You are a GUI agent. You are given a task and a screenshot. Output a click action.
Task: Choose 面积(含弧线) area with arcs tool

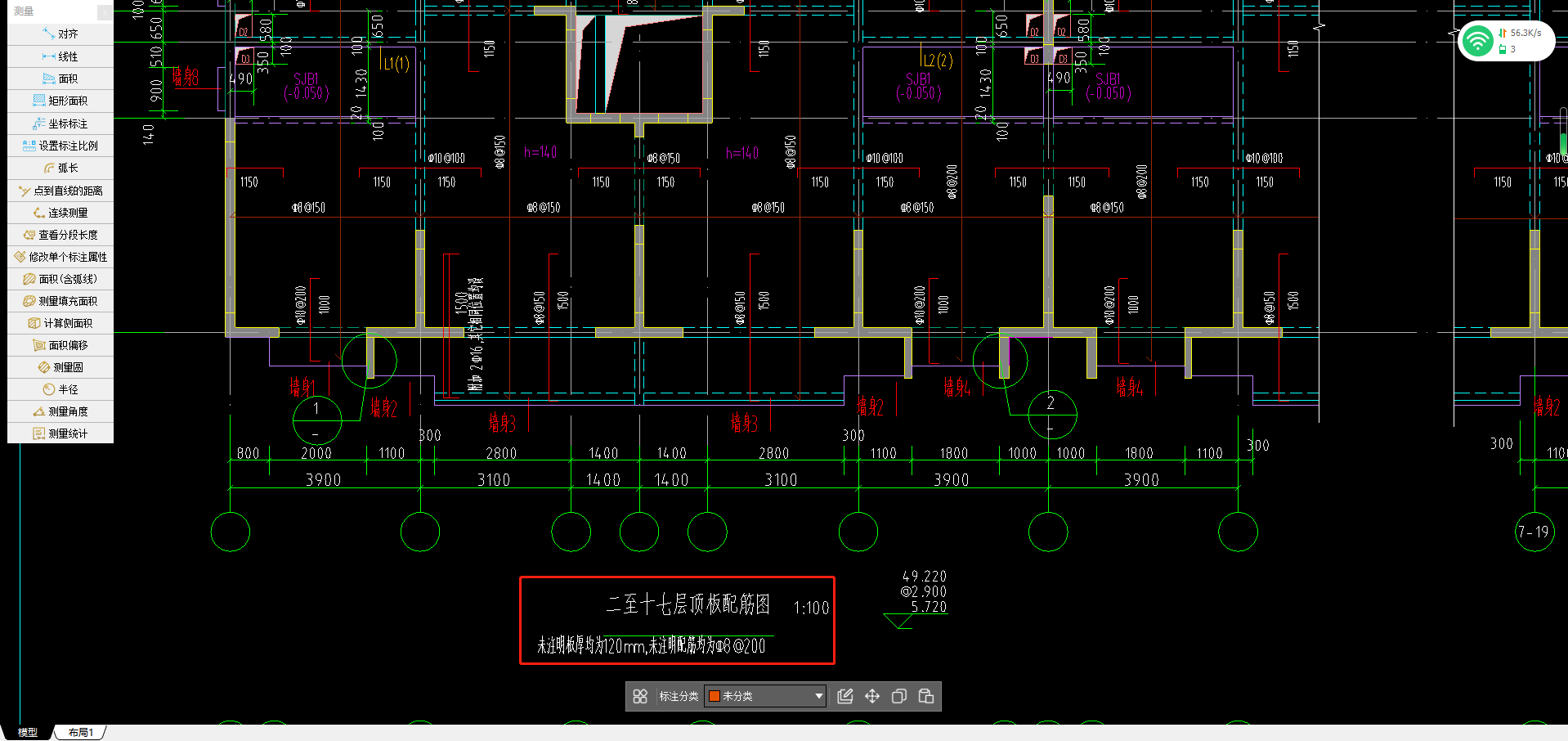click(x=60, y=279)
